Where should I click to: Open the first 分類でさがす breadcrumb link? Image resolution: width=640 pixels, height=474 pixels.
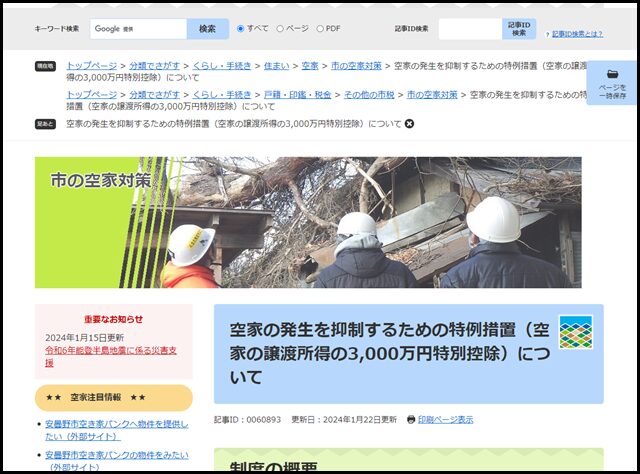[x=154, y=66]
